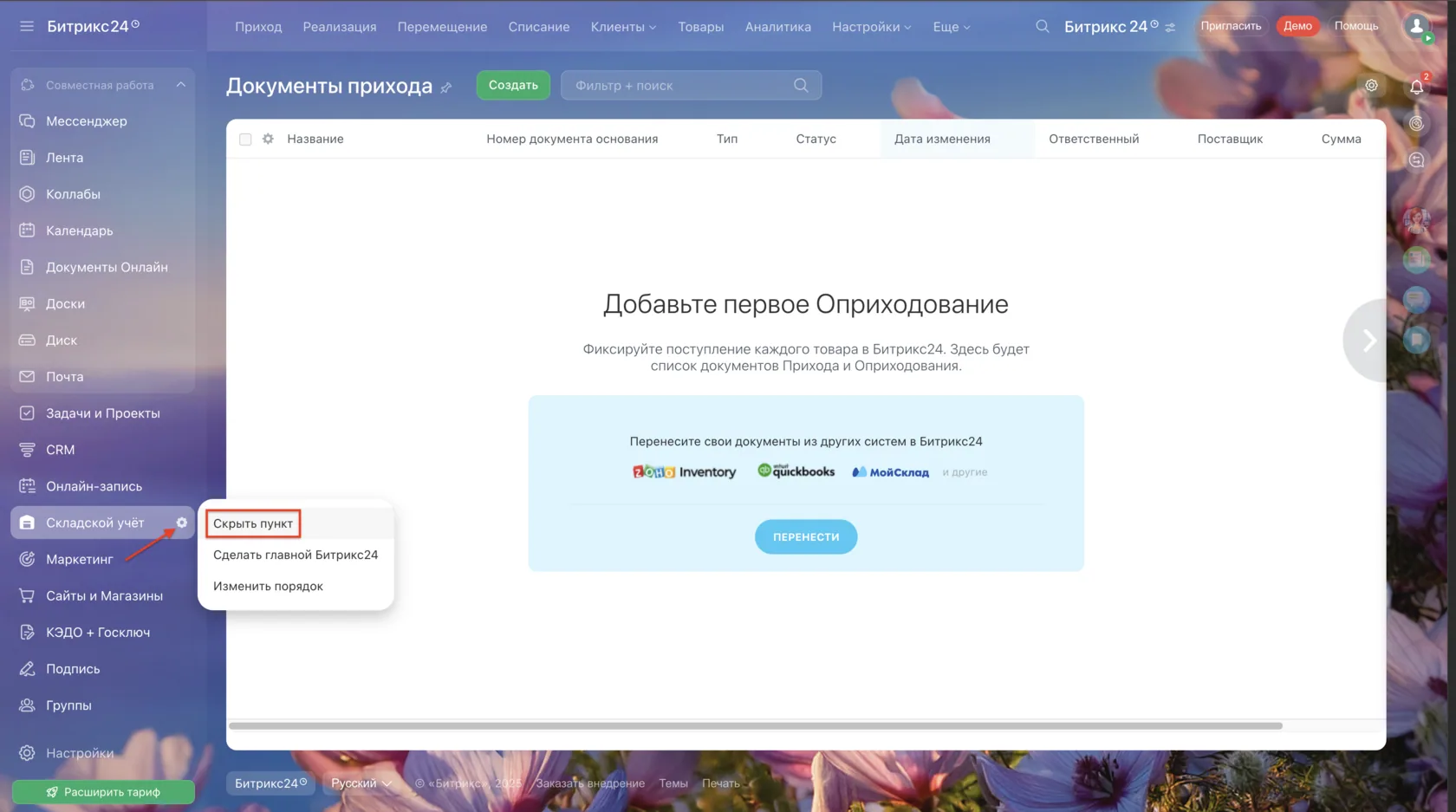1456x812 pixels.
Task: Toggle the select-all checkbox in table header
Action: point(245,140)
